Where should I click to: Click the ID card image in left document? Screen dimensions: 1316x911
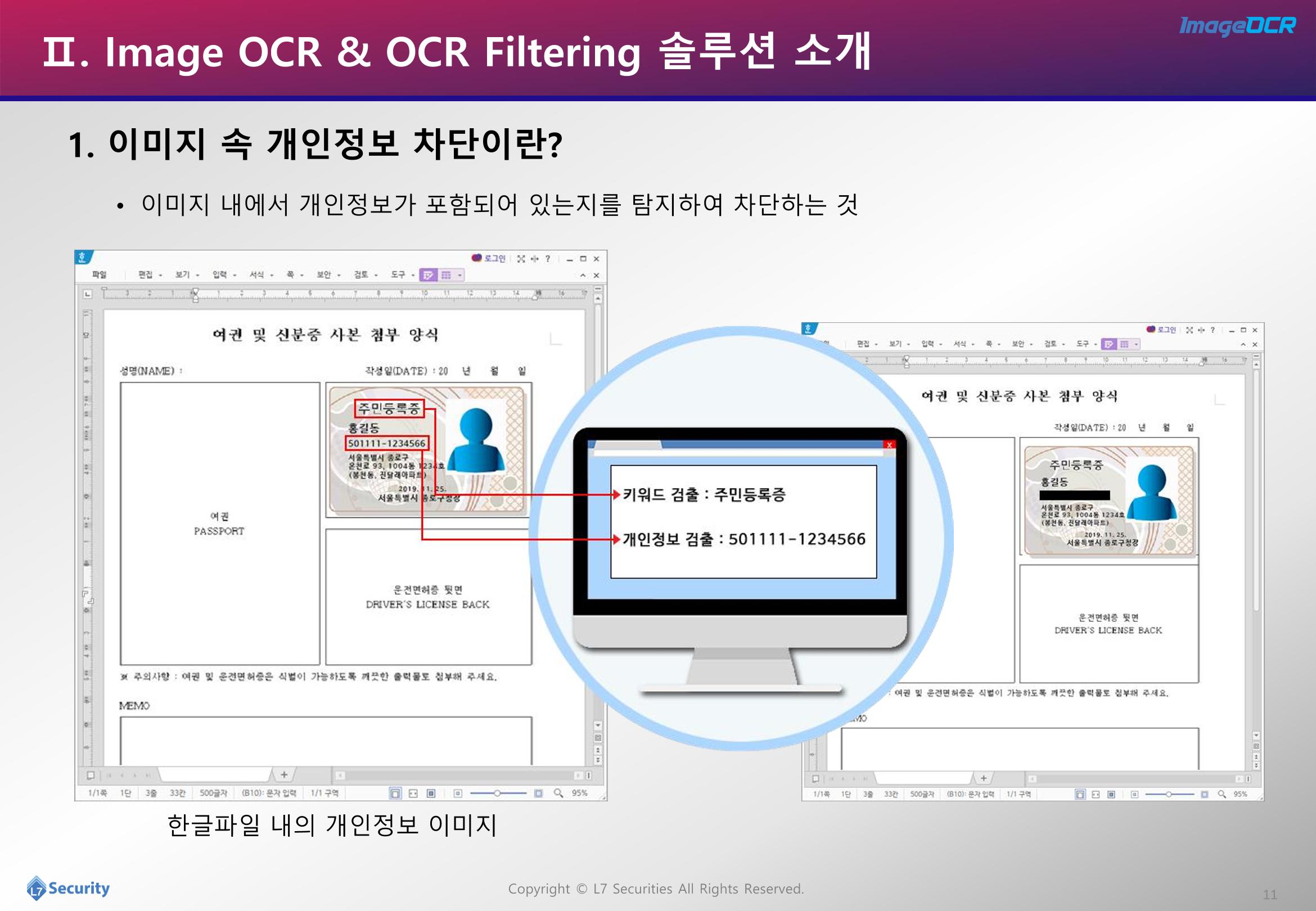427,450
